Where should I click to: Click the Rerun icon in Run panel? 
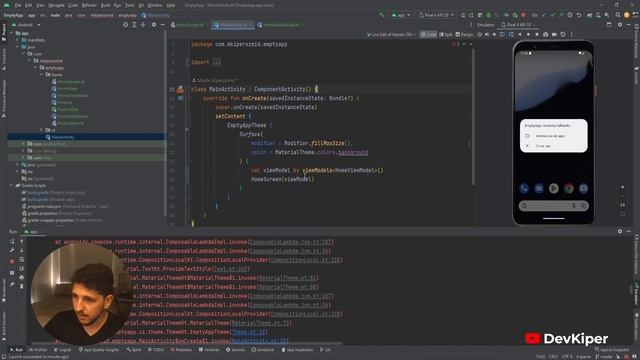(x=12, y=242)
